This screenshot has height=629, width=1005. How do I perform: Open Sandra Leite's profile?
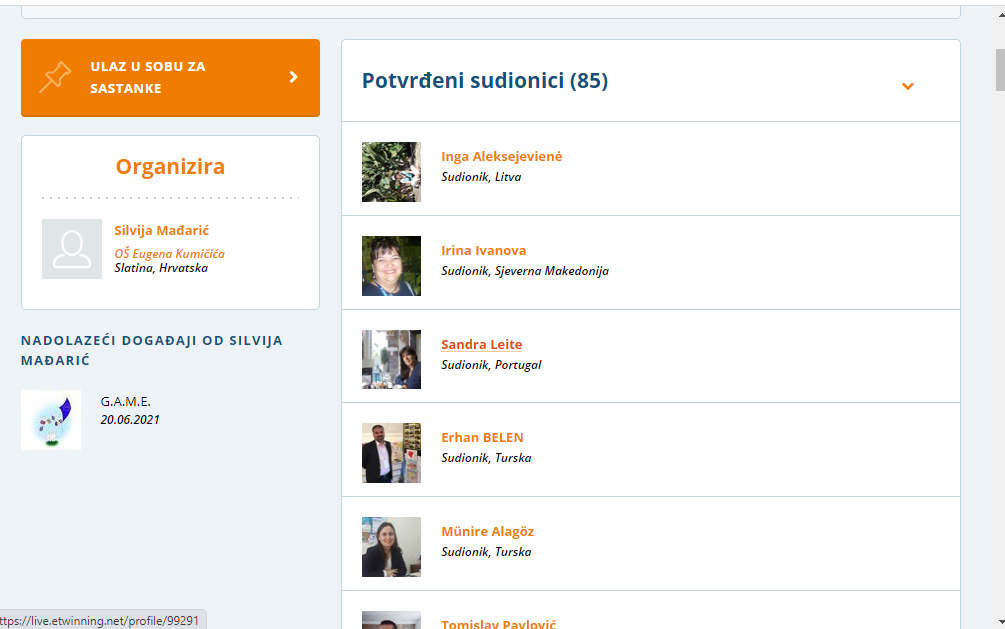482,344
